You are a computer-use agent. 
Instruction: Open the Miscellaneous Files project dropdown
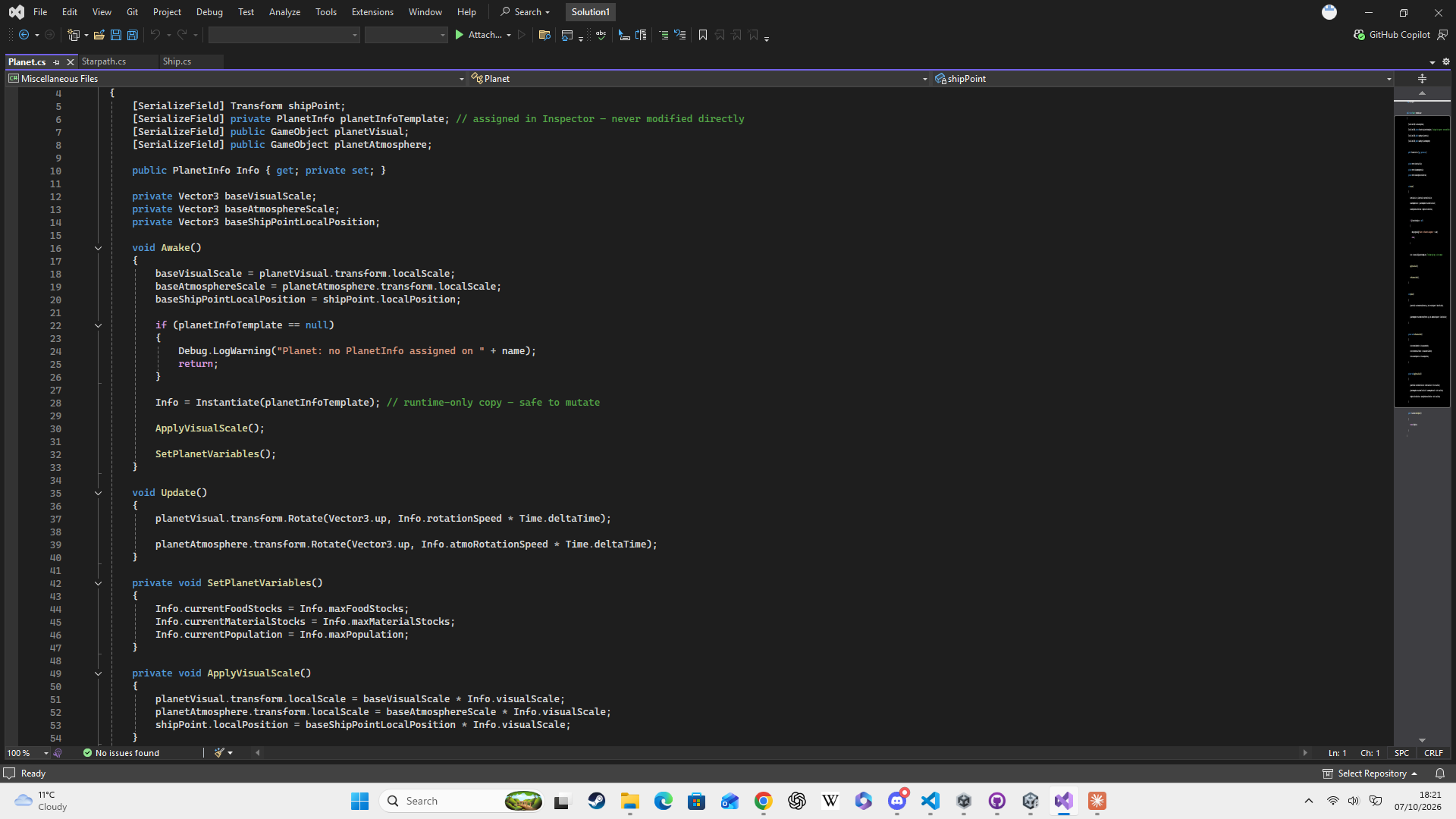[x=236, y=79]
